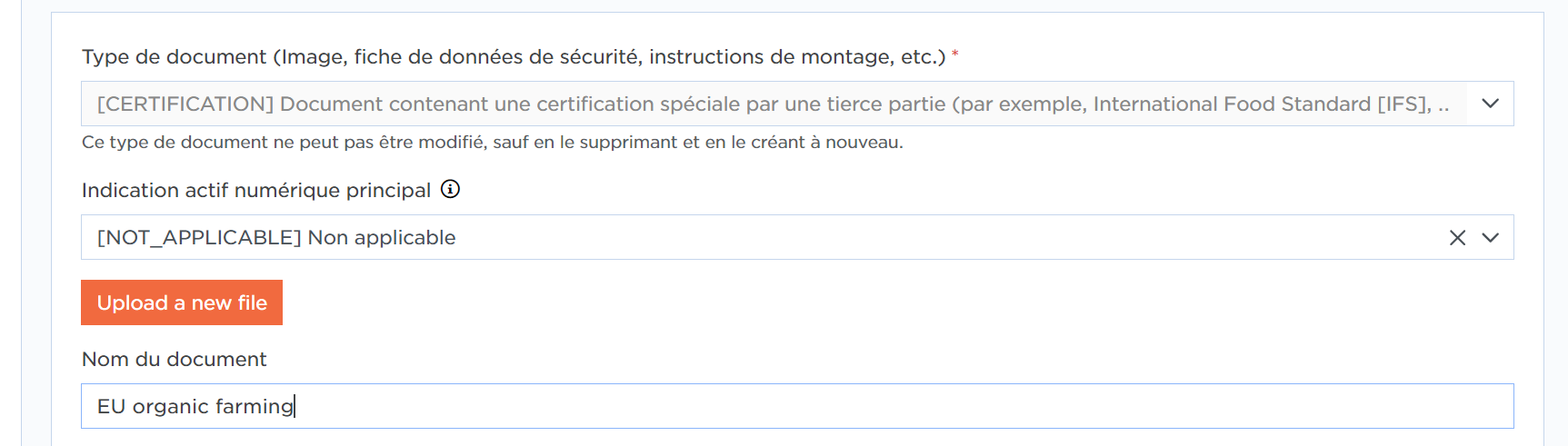Clear the Non applicable selection with X
The image size is (1568, 446).
coord(1457,238)
